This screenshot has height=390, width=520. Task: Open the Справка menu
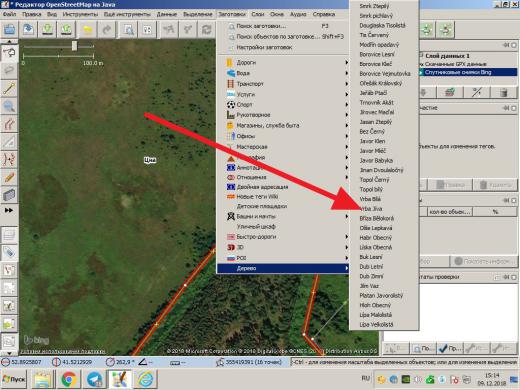click(324, 14)
